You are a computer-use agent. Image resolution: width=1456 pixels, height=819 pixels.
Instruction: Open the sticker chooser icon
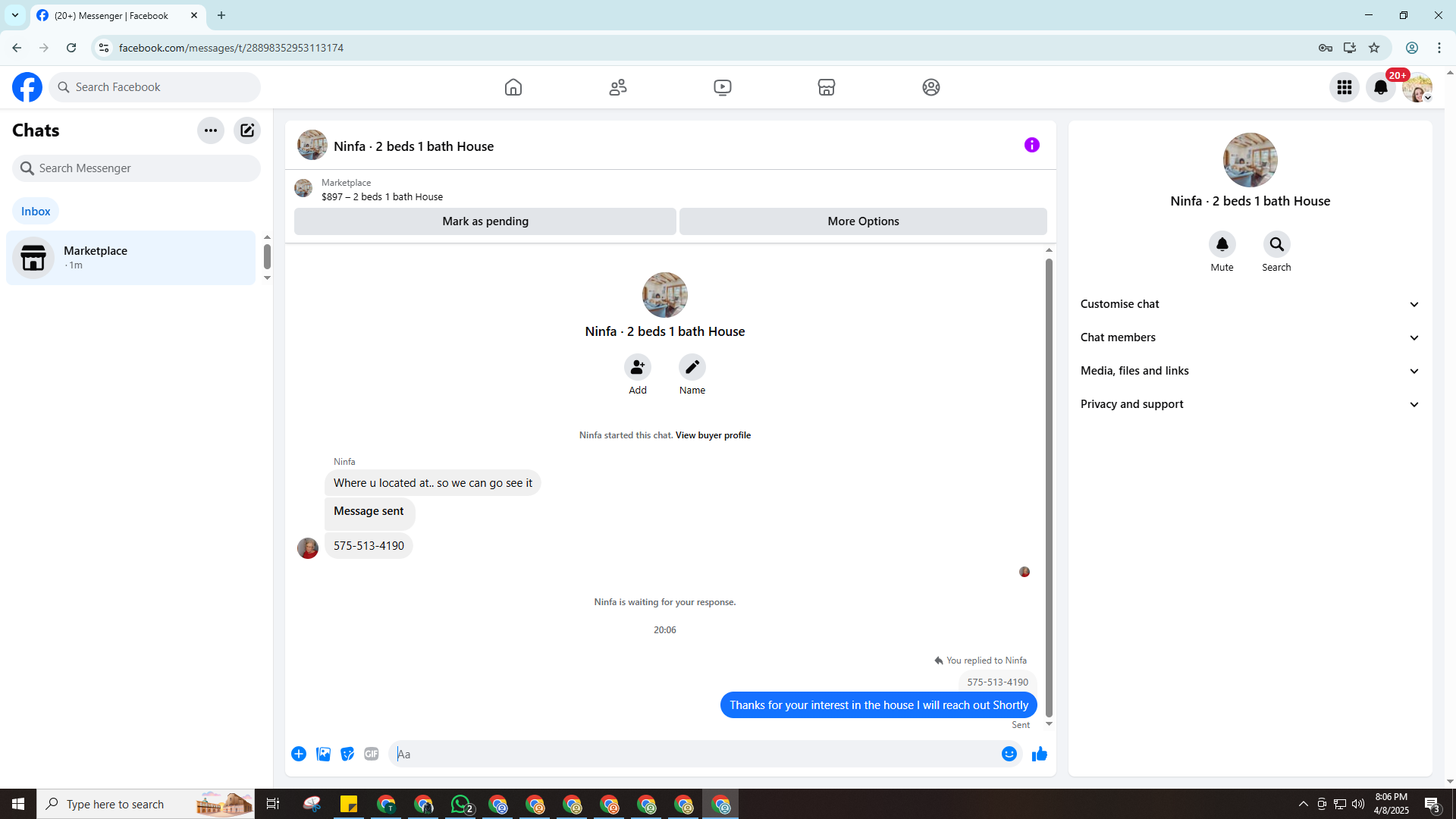347,754
